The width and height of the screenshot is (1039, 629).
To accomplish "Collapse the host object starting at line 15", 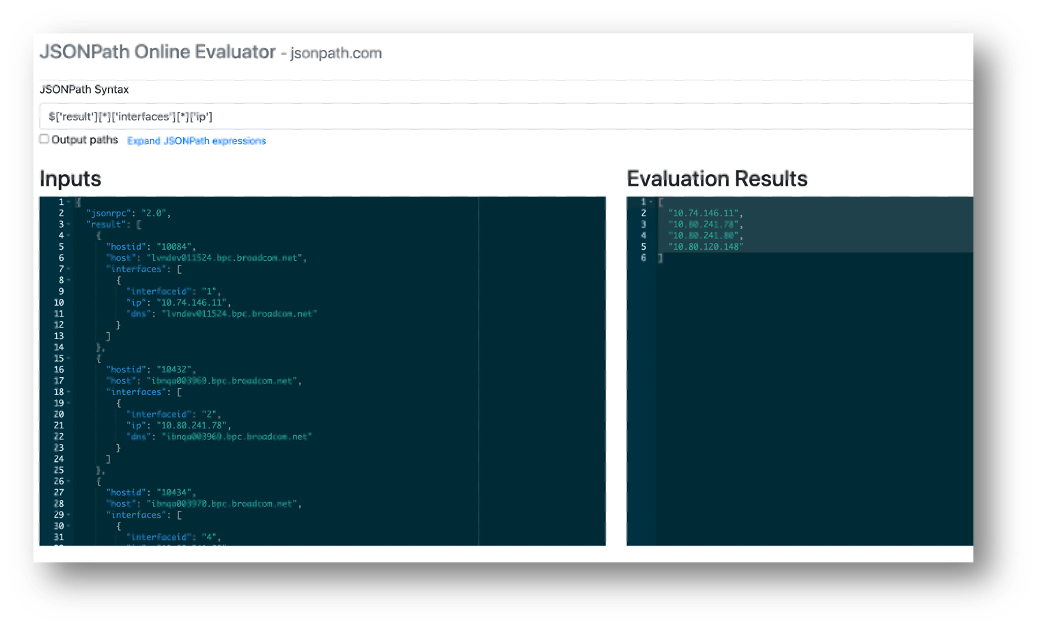I will (69, 358).
